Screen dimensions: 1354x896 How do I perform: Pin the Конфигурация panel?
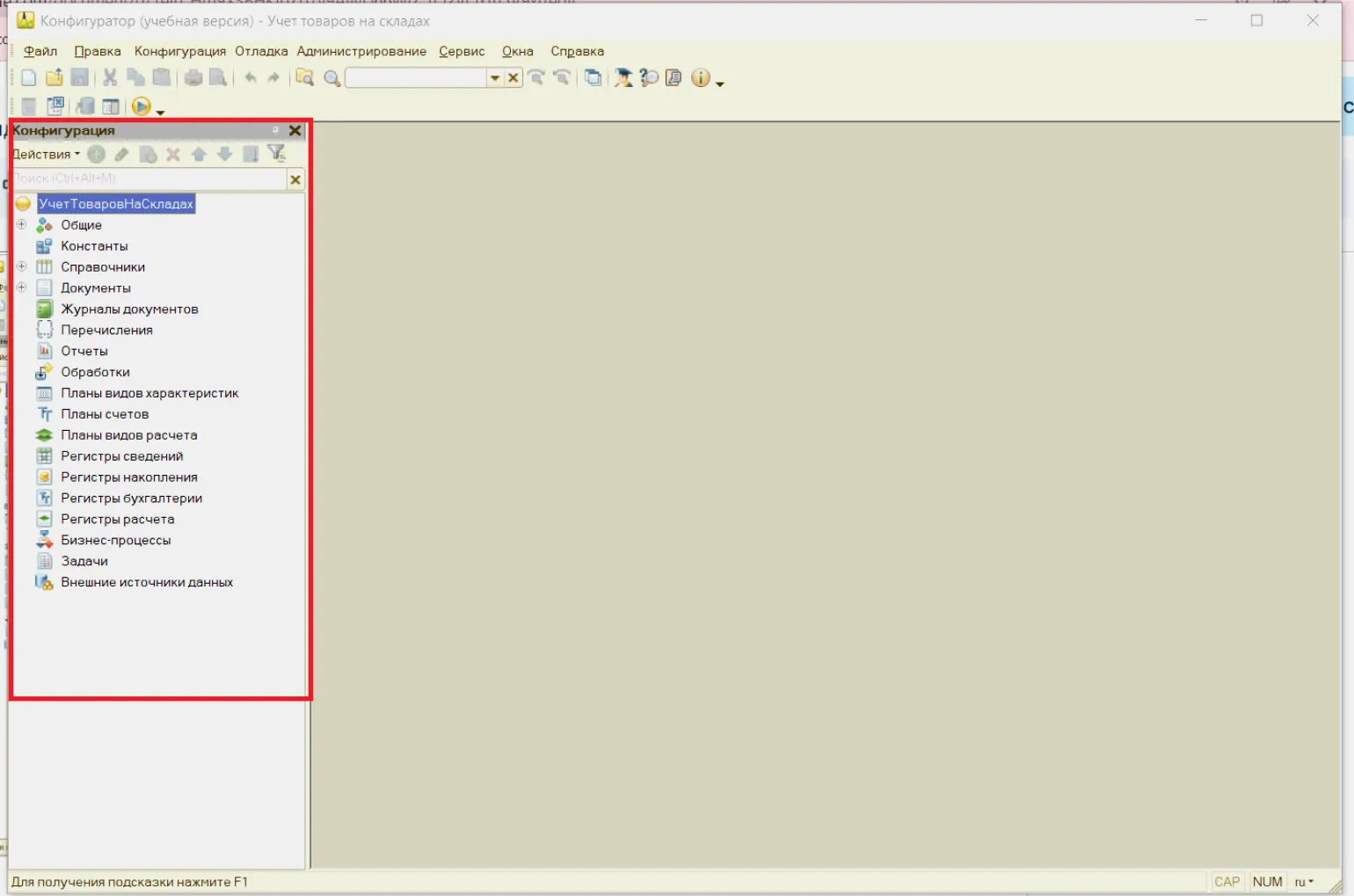point(275,130)
